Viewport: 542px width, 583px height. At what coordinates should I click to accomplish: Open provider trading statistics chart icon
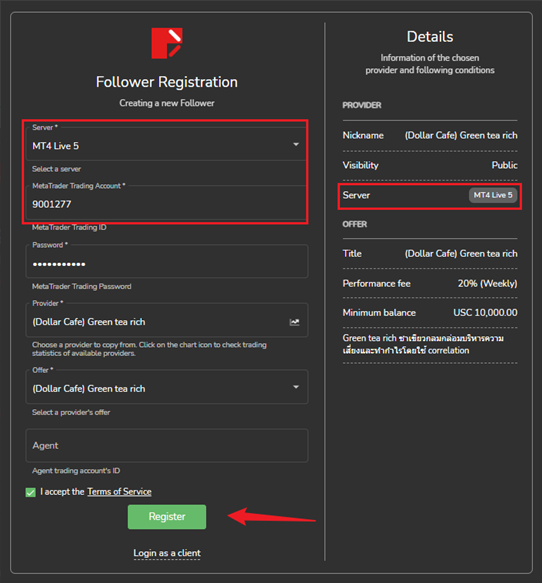pos(294,322)
